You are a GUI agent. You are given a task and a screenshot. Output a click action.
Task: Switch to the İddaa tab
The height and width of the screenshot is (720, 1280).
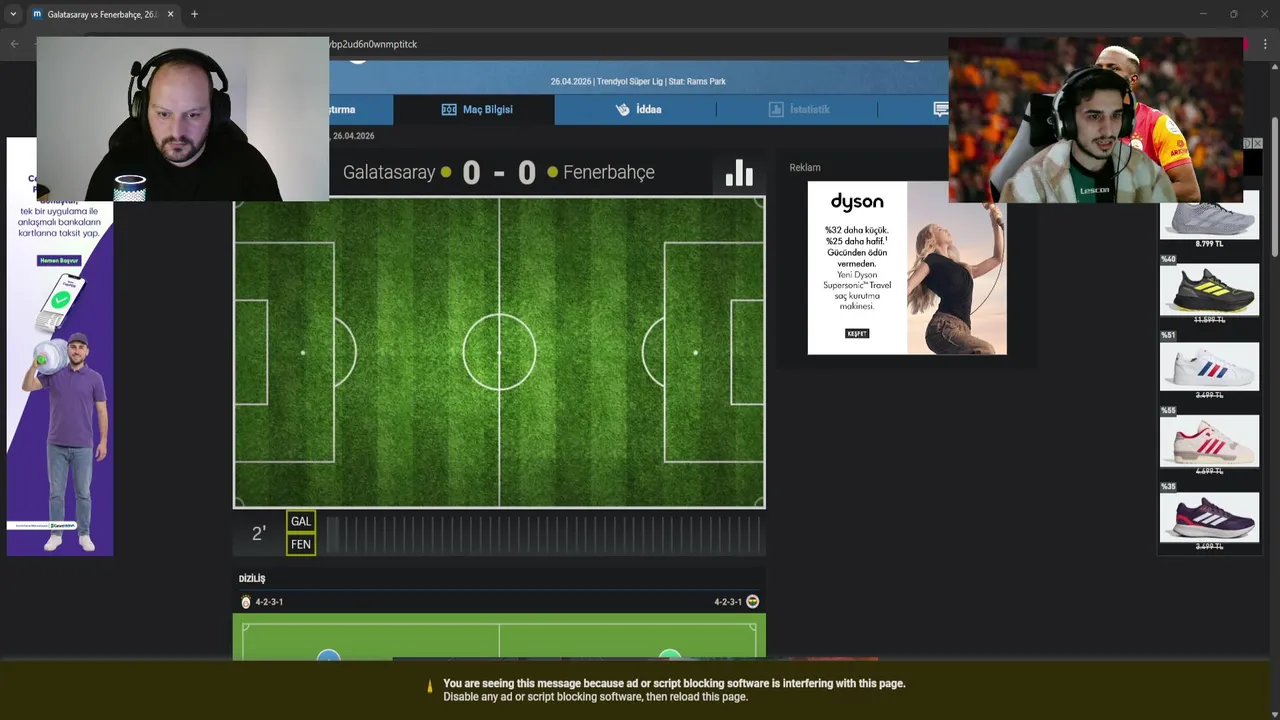636,109
